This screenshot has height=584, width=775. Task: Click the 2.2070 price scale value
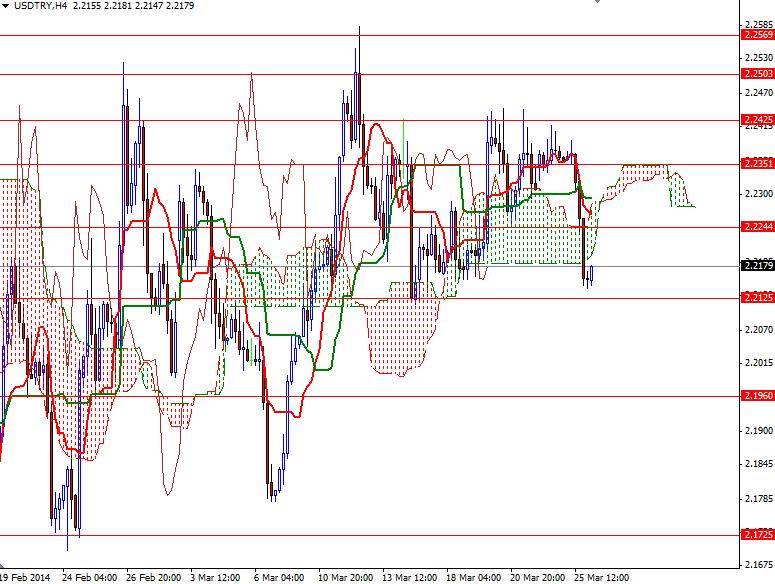759,330
